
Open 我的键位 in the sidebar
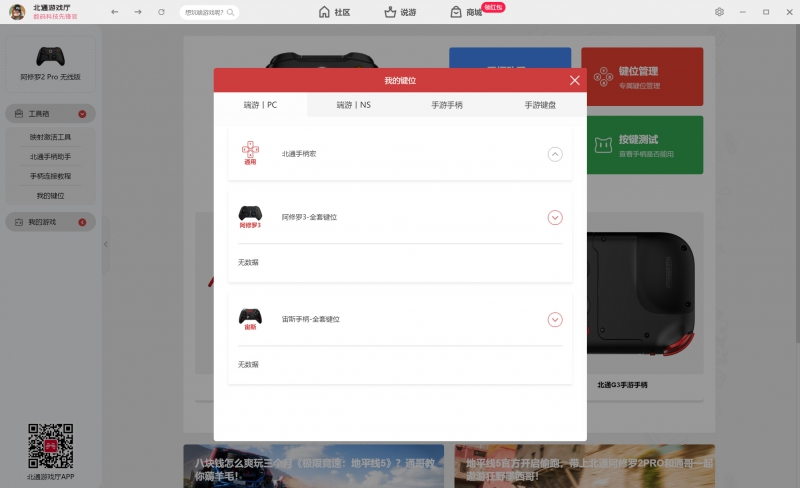pyautogui.click(x=51, y=196)
